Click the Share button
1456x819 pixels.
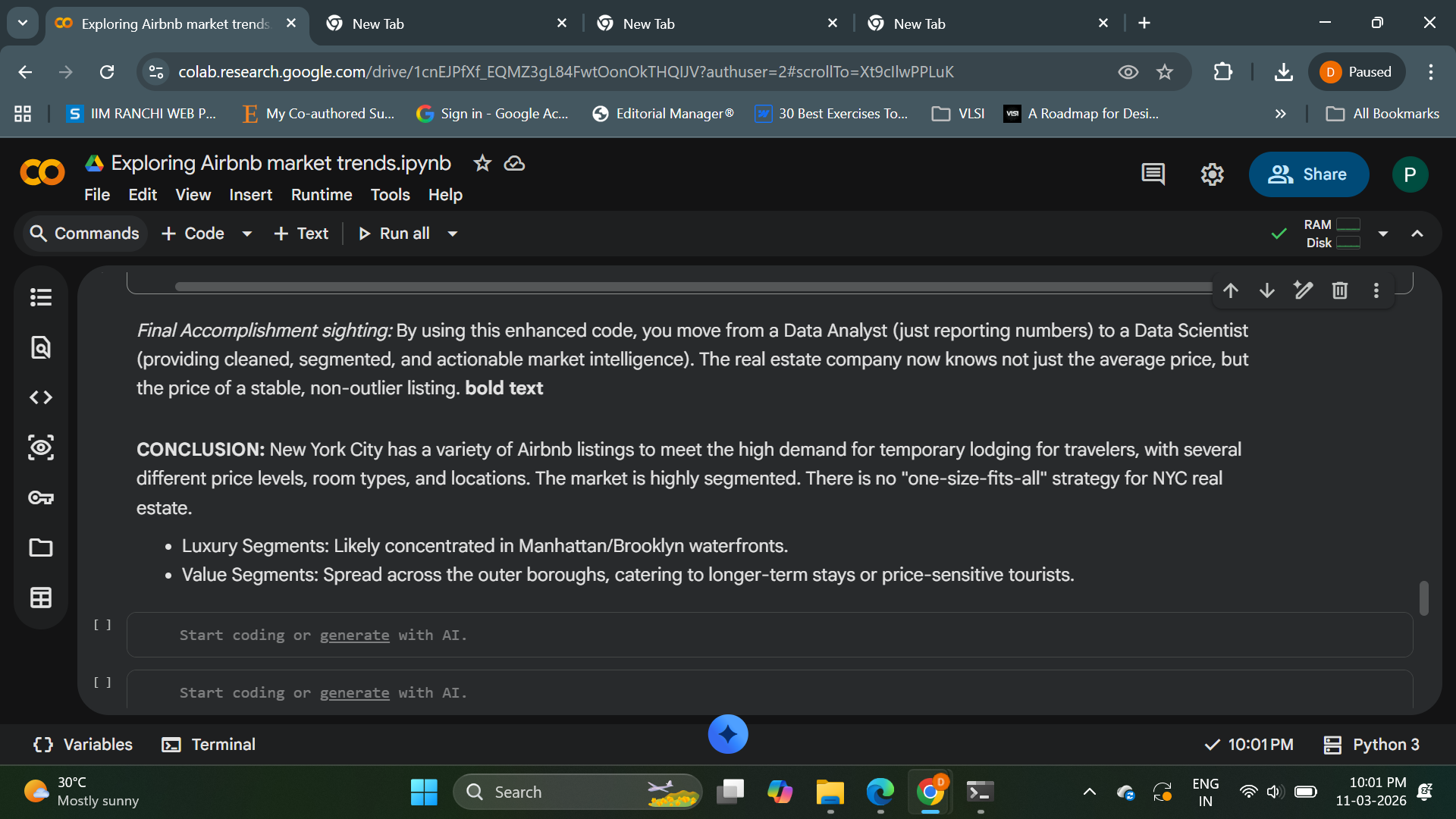[x=1308, y=174]
